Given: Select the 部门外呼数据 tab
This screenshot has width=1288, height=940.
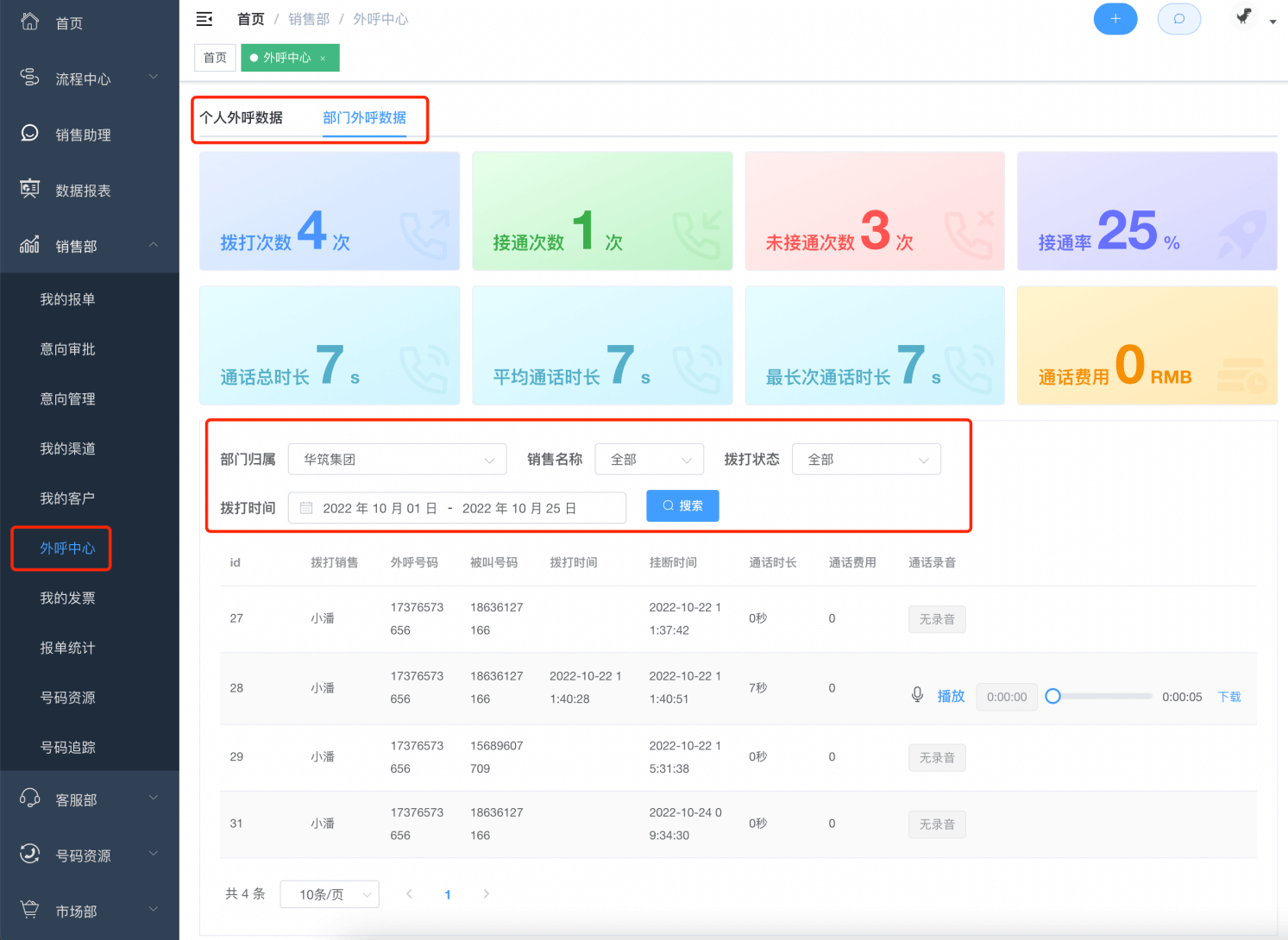Looking at the screenshot, I should (364, 117).
